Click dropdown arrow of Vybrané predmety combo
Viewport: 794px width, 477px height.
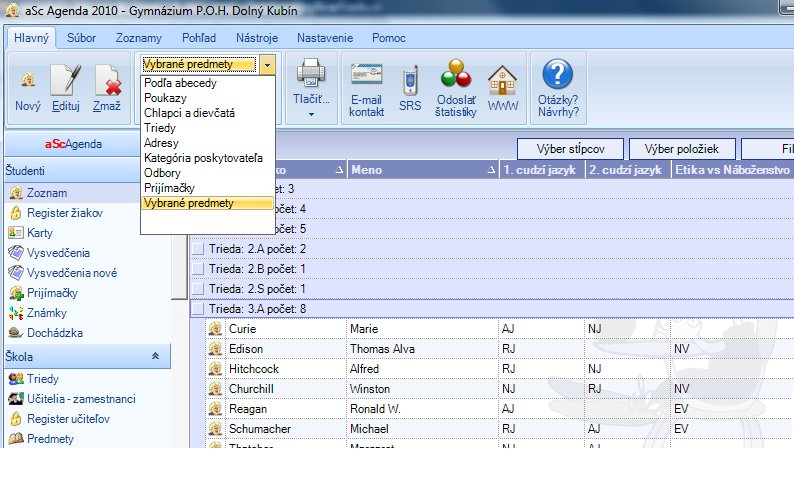click(267, 65)
